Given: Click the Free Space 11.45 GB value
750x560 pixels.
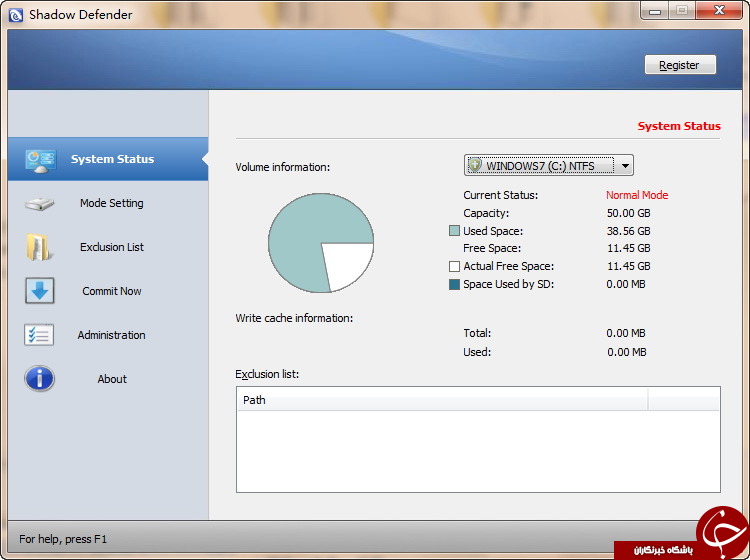Looking at the screenshot, I should point(629,248).
